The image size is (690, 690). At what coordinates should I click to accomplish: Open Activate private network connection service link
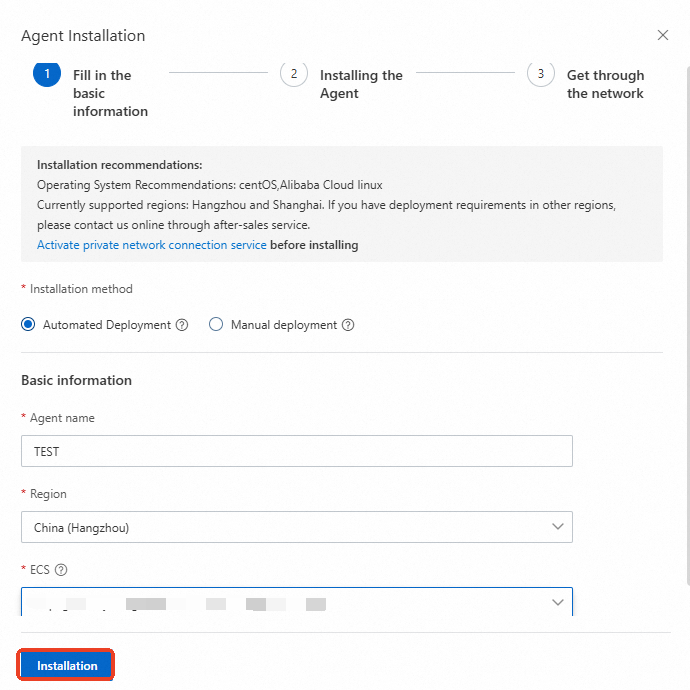152,245
